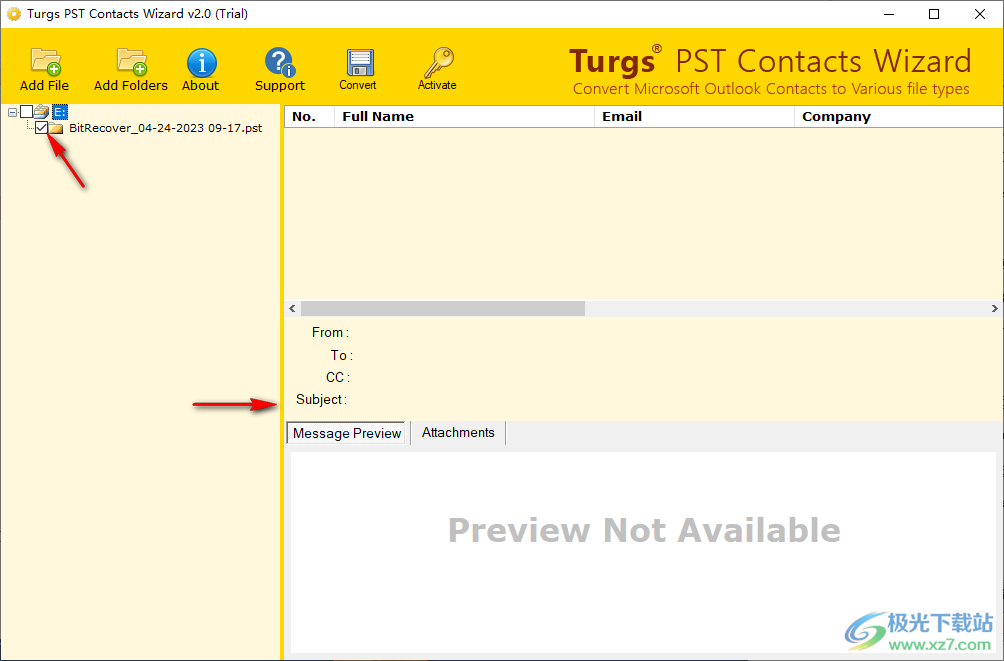Open the Support help icon

[x=280, y=69]
